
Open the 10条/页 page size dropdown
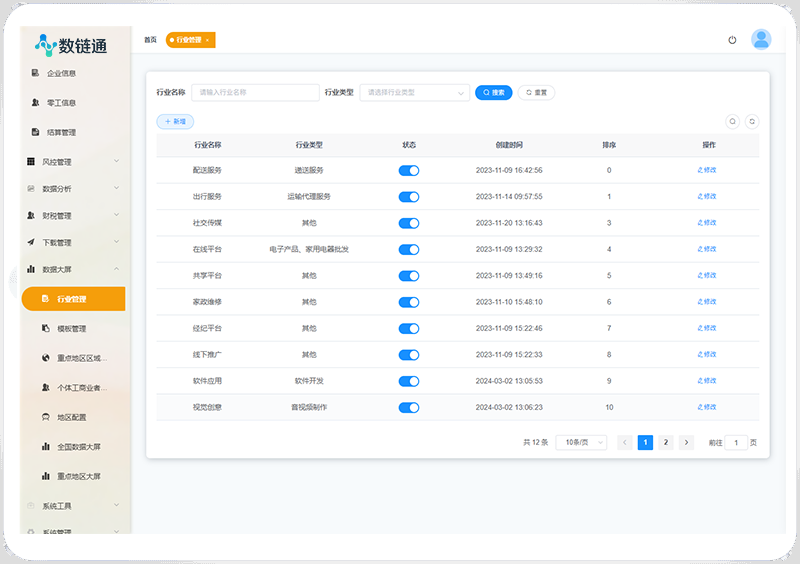pos(581,442)
